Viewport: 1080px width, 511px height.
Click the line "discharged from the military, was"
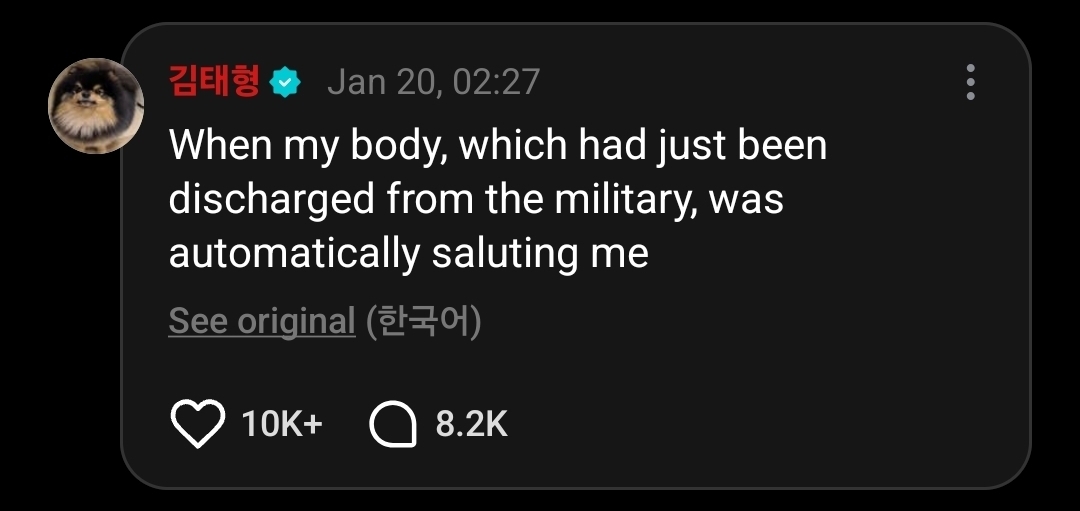(x=475, y=199)
